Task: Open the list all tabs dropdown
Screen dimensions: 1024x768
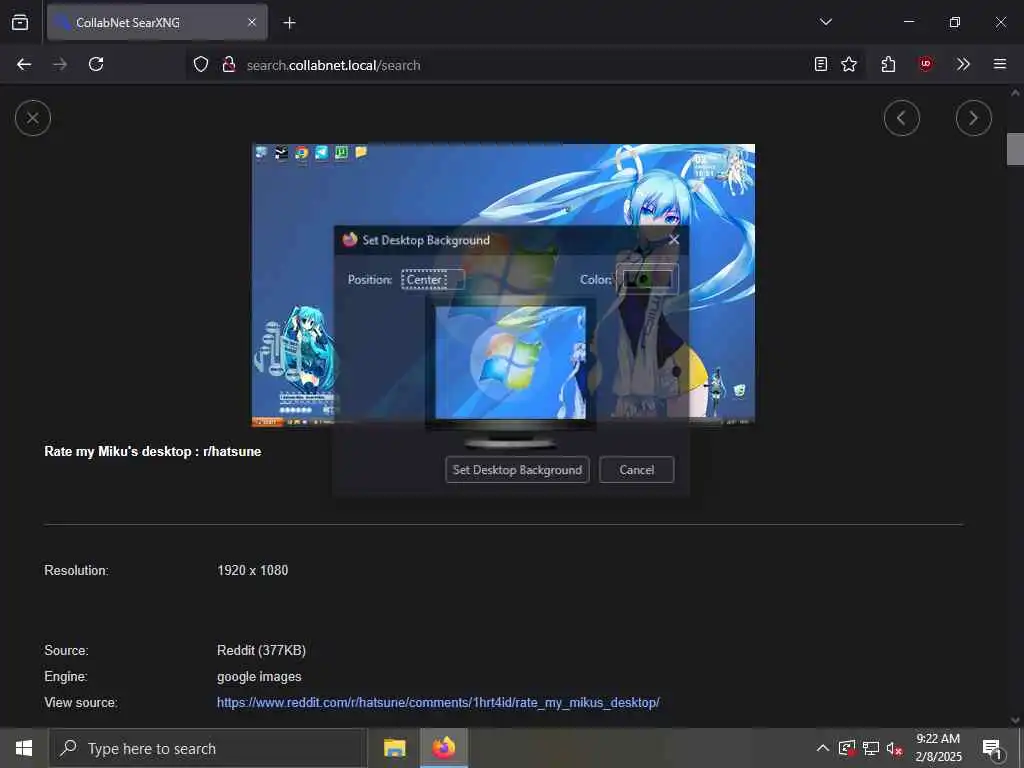Action: pyautogui.click(x=826, y=22)
